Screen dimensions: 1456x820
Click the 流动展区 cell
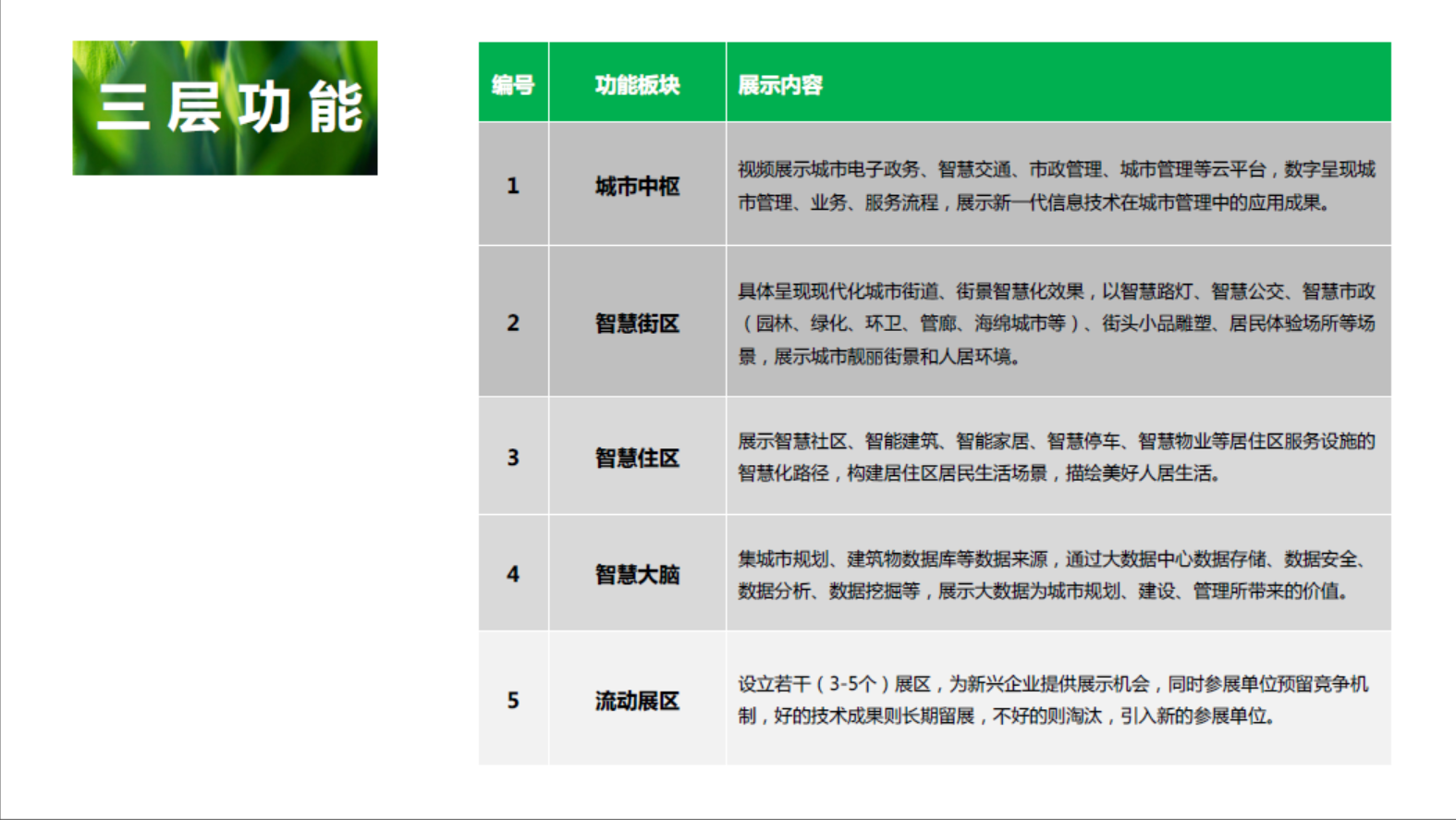tap(637, 698)
